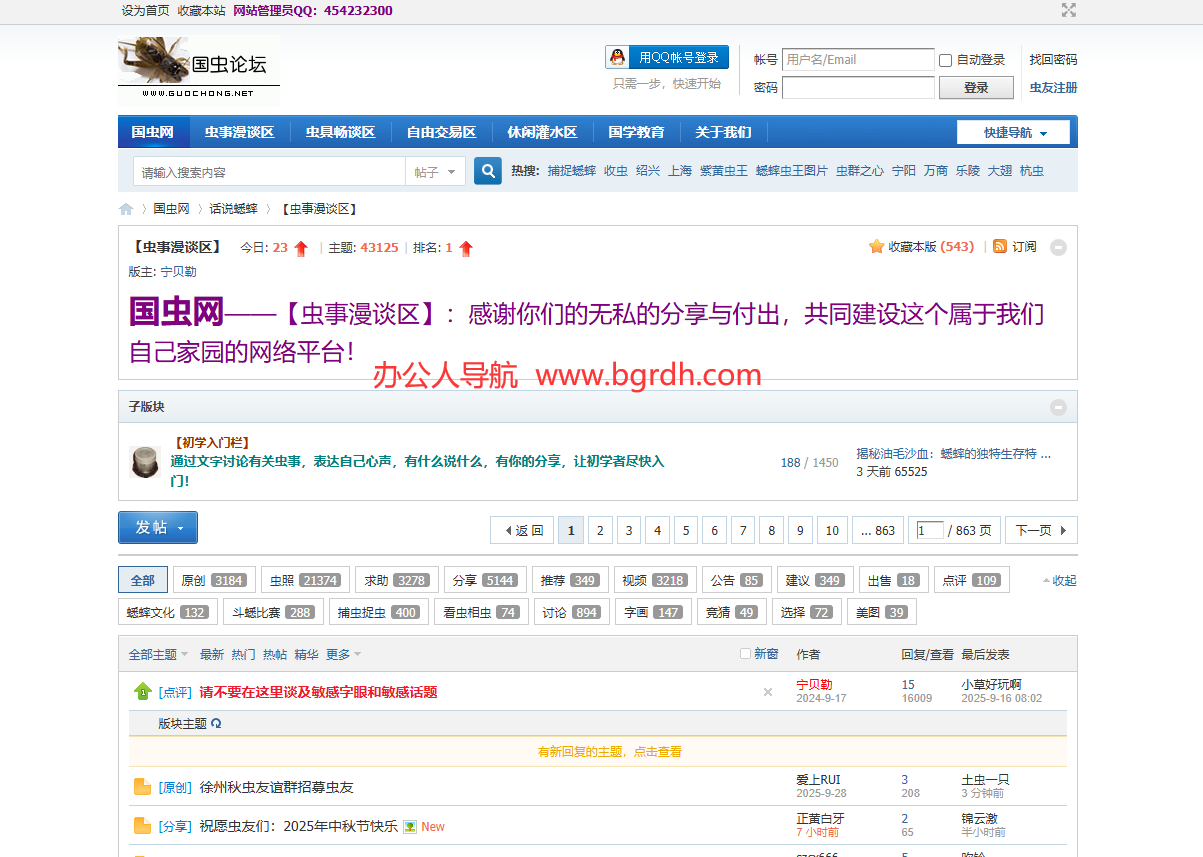1203x857 pixels.
Task: Select the 虫照 thread category tab
Action: (x=304, y=580)
